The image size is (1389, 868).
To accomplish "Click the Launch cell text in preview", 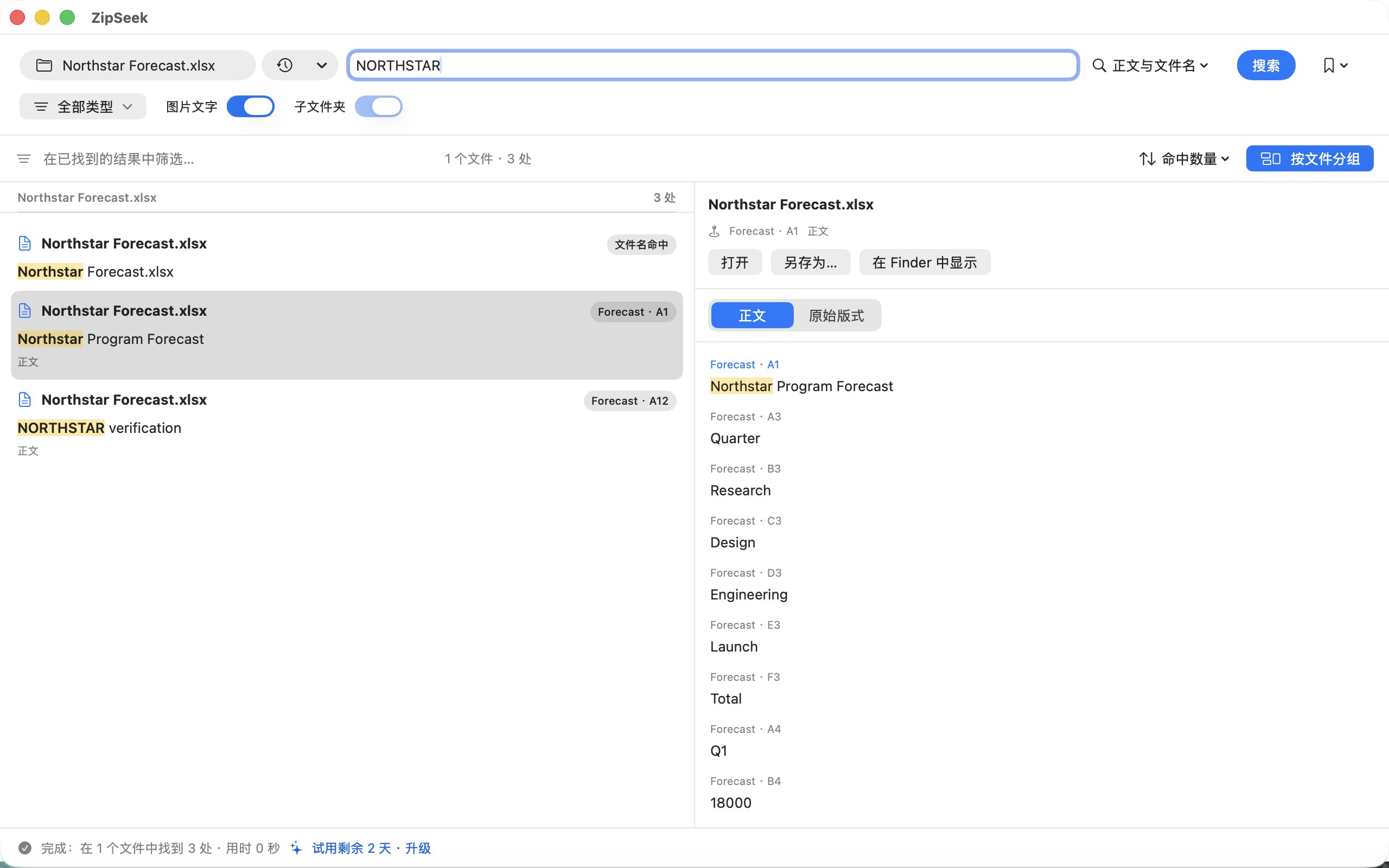I will coord(734,647).
